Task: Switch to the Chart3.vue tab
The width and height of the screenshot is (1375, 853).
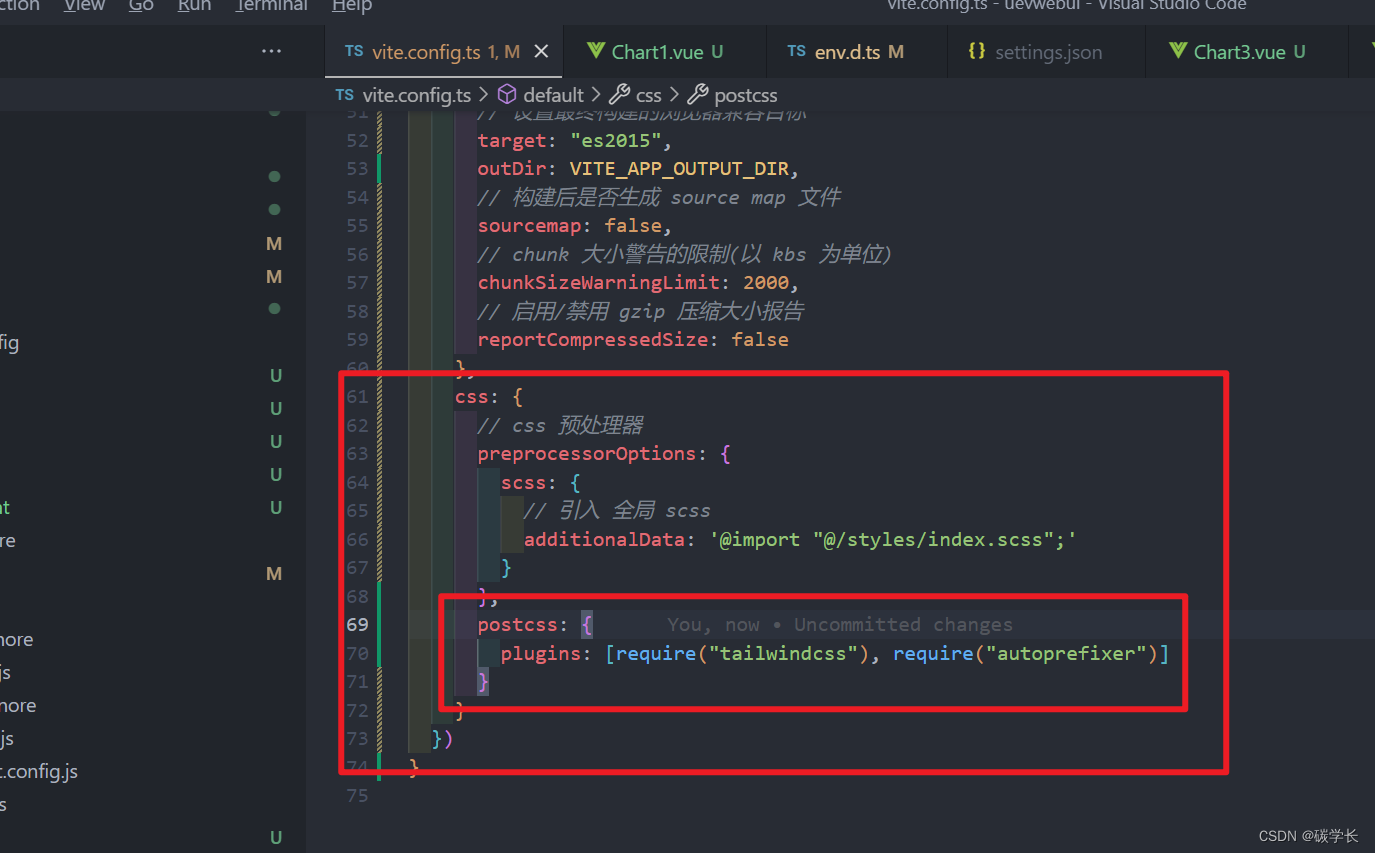Action: [x=1246, y=52]
